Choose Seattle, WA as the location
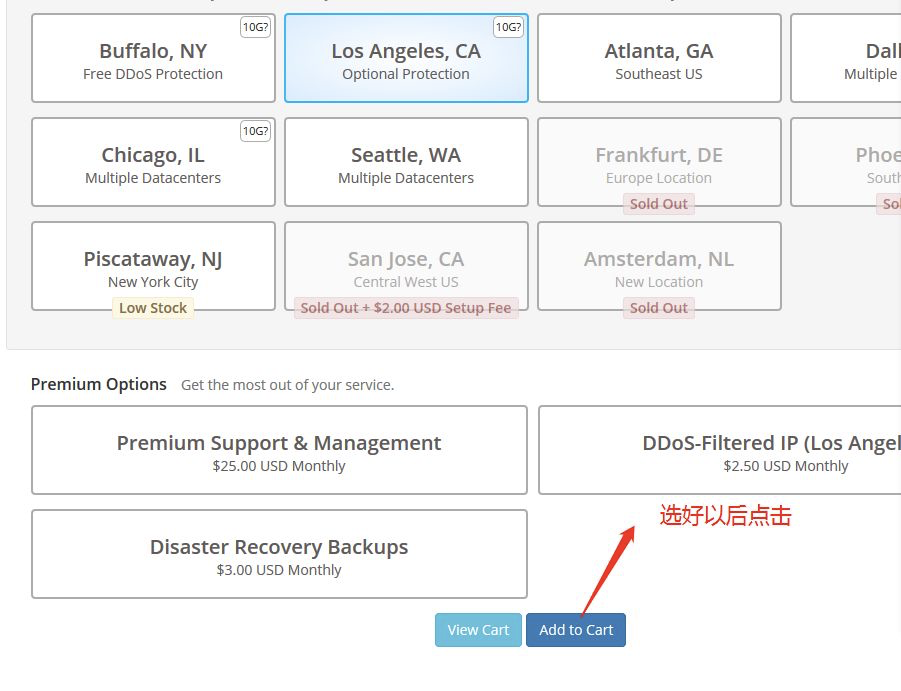Screen dimensions: 901x691 point(406,163)
